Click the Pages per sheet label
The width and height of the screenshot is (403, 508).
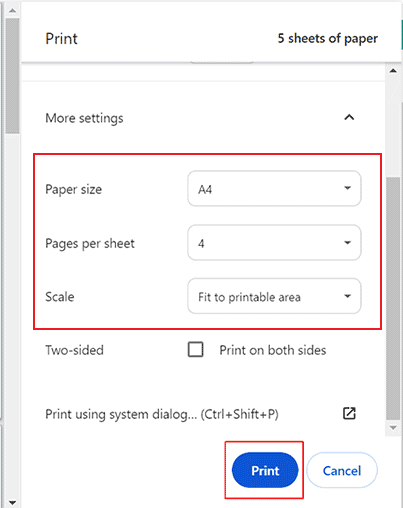pyautogui.click(x=90, y=243)
